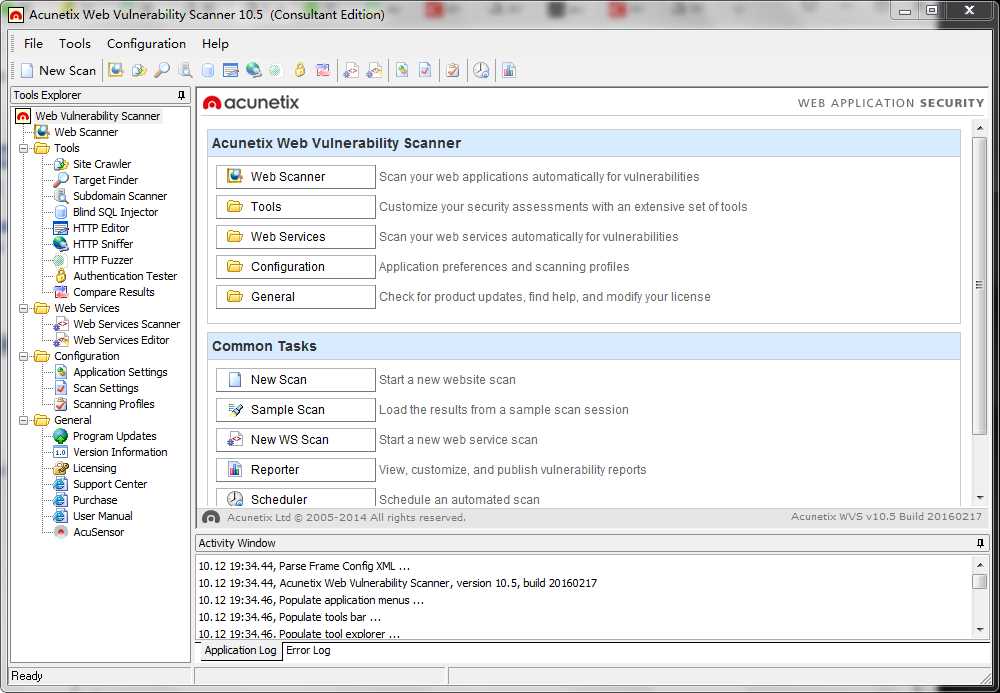Viewport: 1000px width, 693px height.
Task: Open Application Settings icon in the toolbar
Action: [402, 70]
